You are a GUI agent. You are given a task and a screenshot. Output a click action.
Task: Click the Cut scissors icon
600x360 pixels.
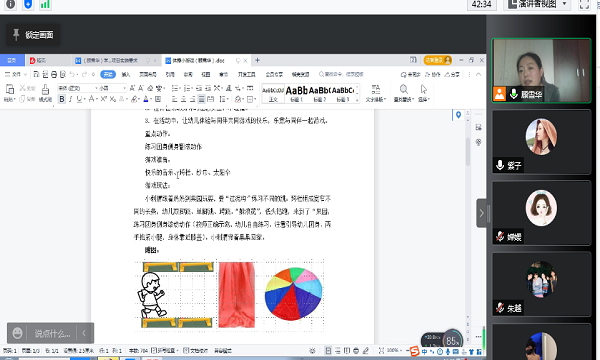click(23, 88)
